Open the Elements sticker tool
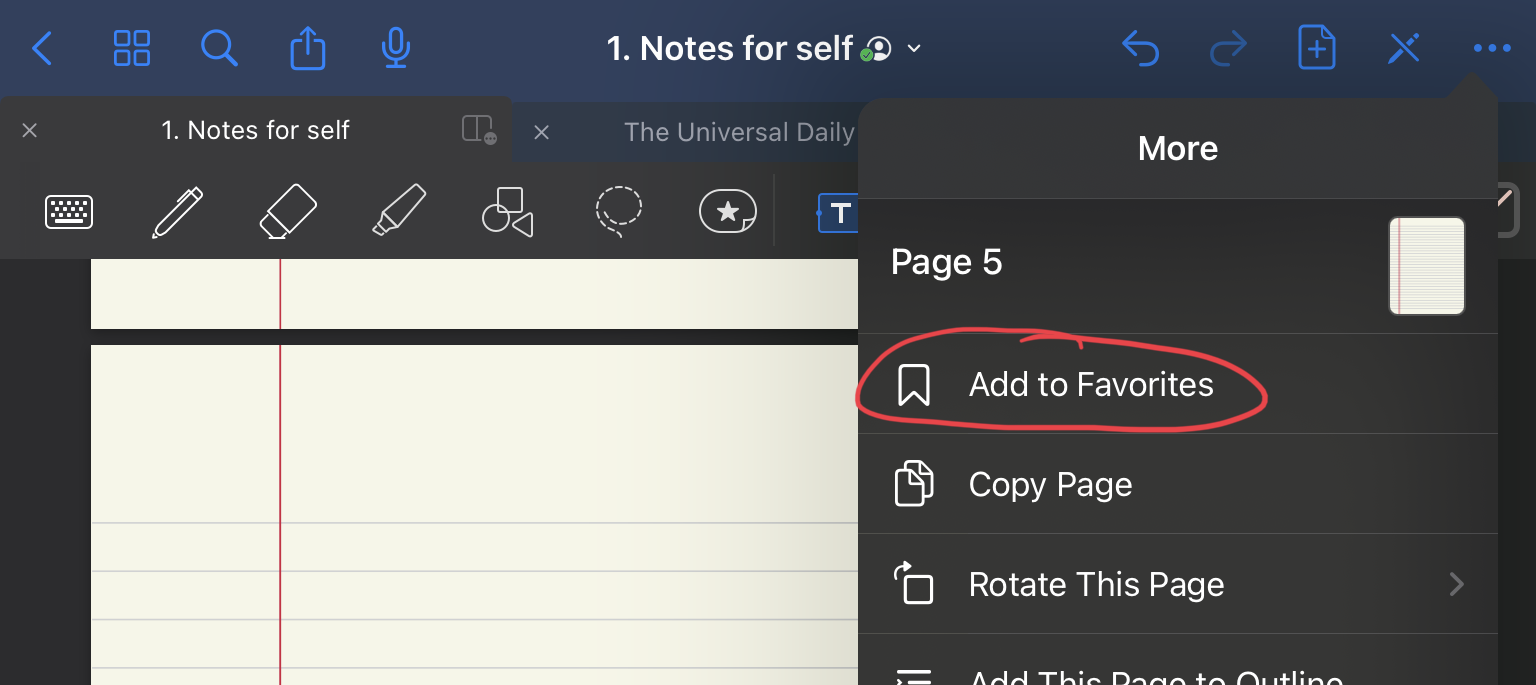 728,212
